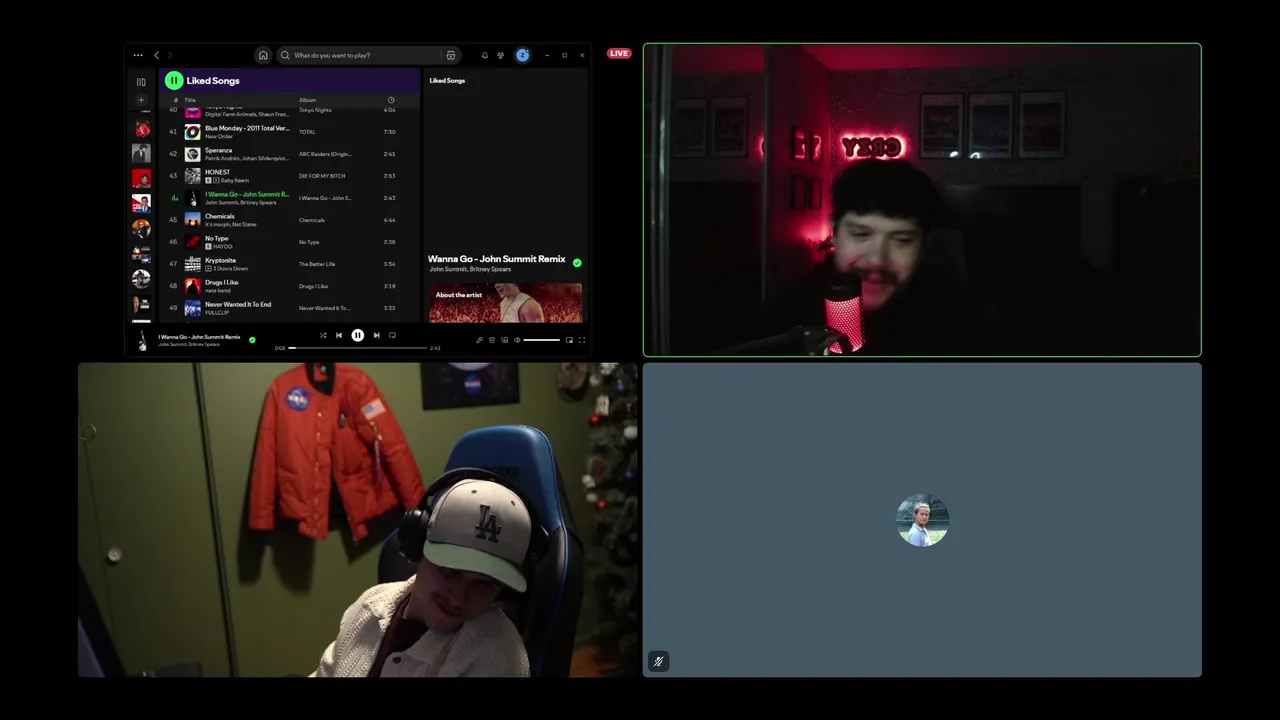Play the Chemicals track row
The height and width of the screenshot is (720, 1280).
tap(289, 220)
